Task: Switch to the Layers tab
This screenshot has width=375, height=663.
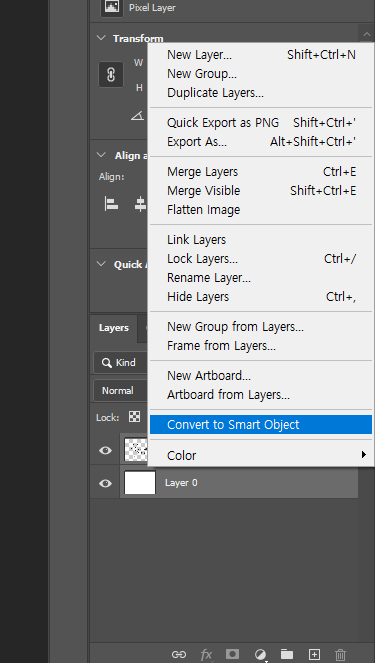Action: coord(114,328)
